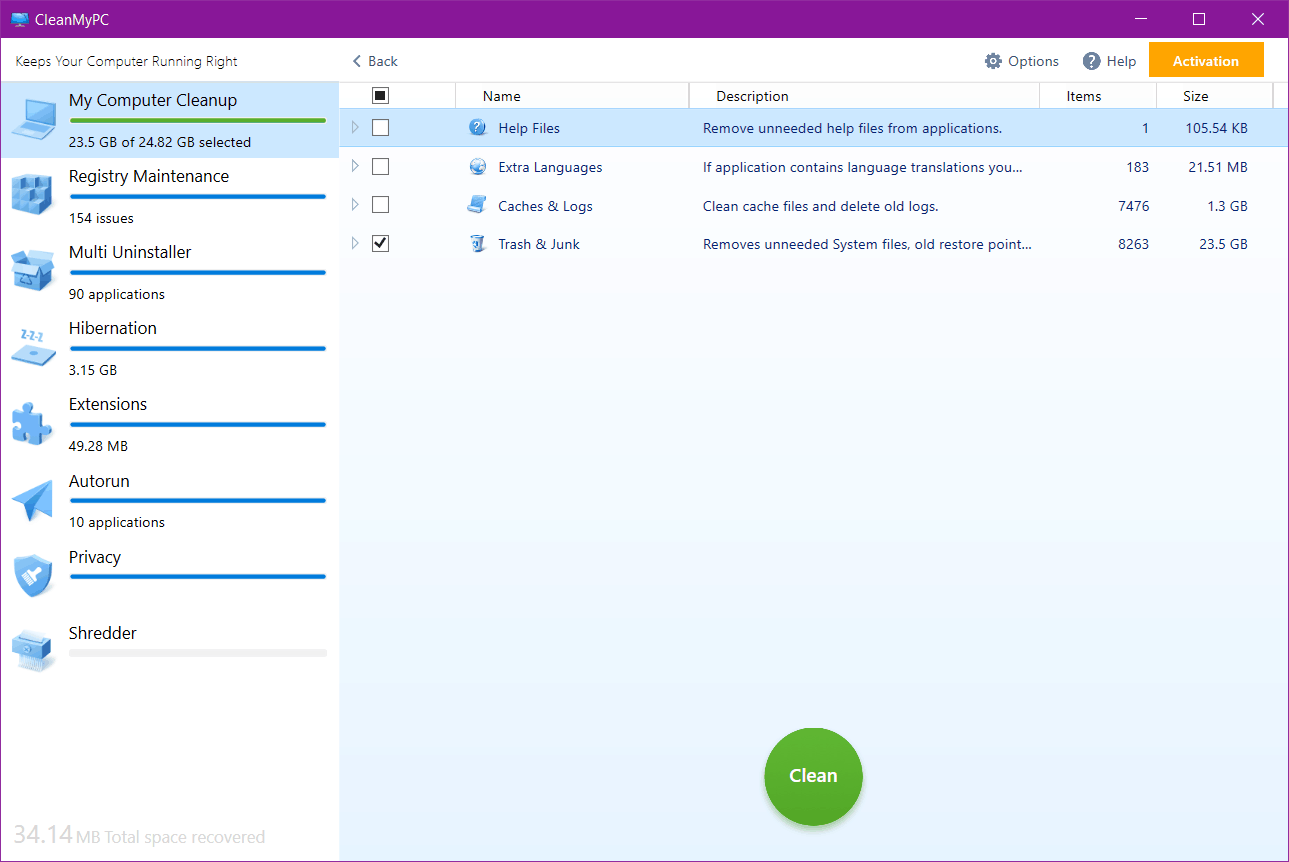Click the Registry Maintenance progress bar
This screenshot has height=862, width=1289.
[x=198, y=196]
